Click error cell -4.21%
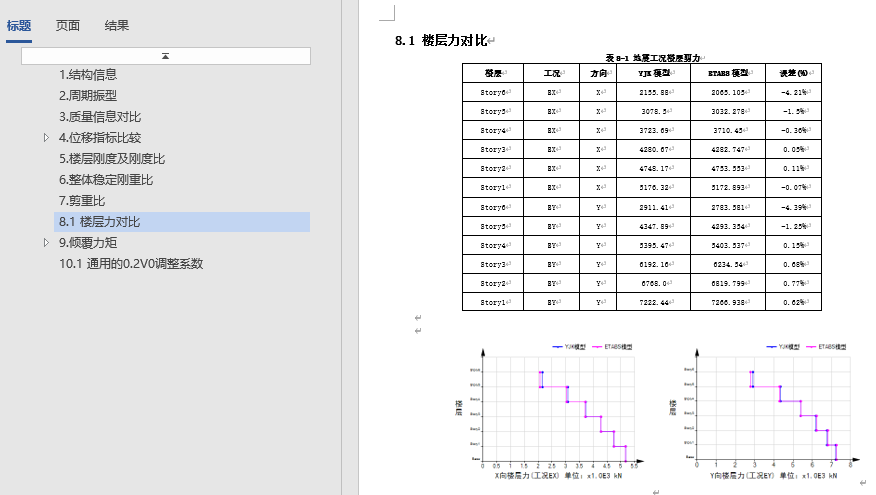Screen dimensions: 876x495 (793, 93)
